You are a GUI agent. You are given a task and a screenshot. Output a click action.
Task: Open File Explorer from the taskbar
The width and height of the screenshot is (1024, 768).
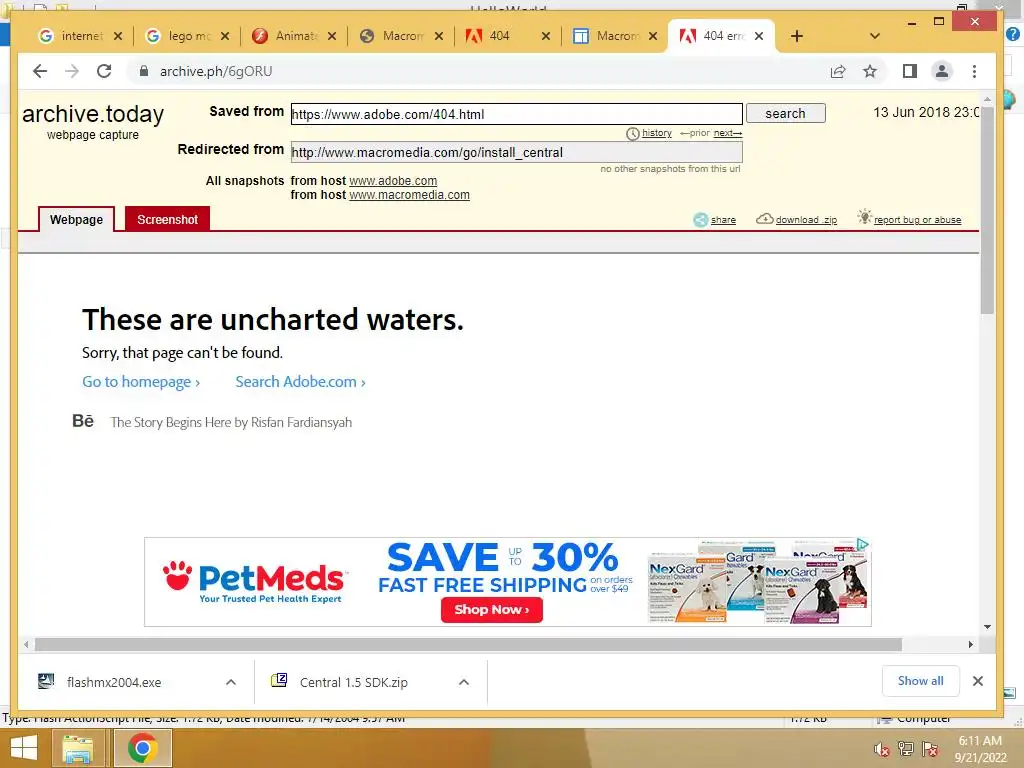point(78,748)
